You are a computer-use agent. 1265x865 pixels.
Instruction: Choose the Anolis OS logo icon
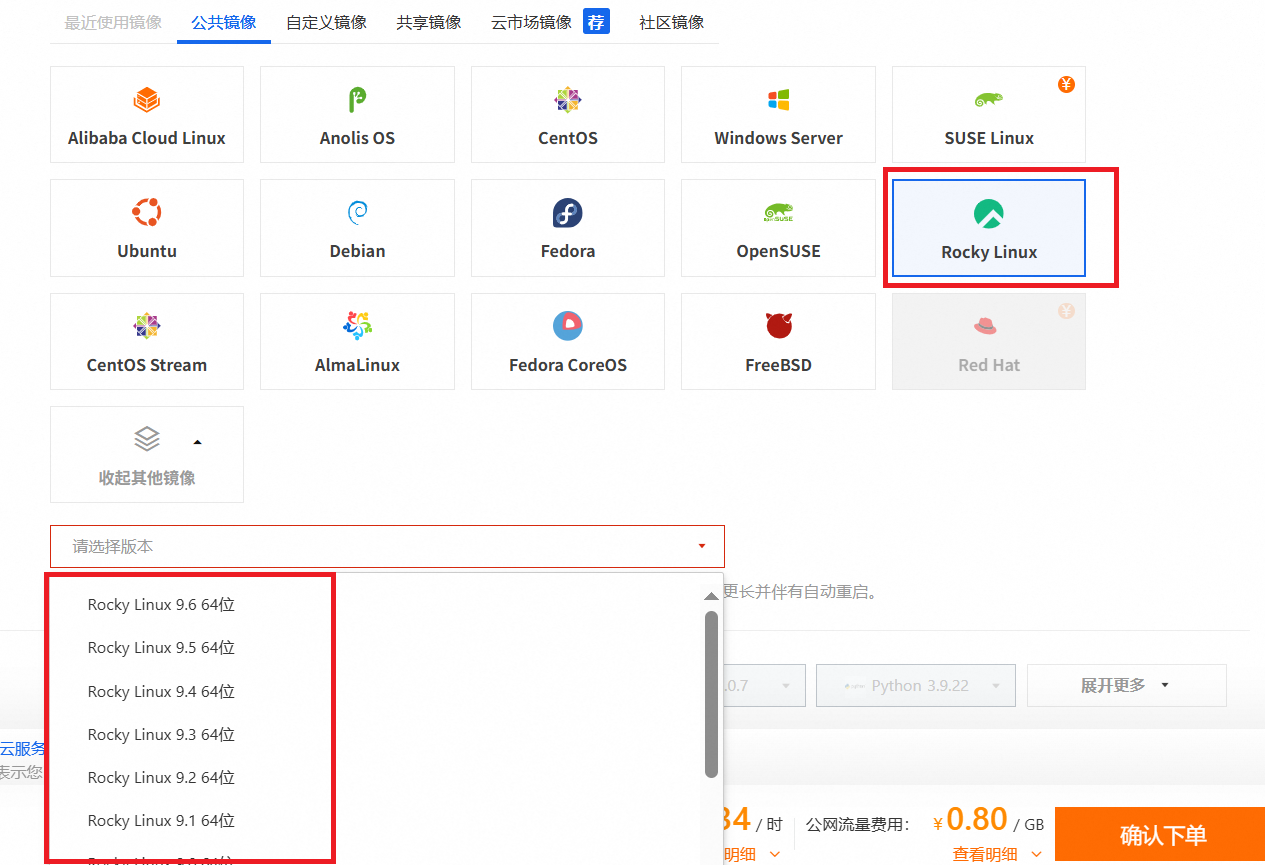tap(357, 99)
